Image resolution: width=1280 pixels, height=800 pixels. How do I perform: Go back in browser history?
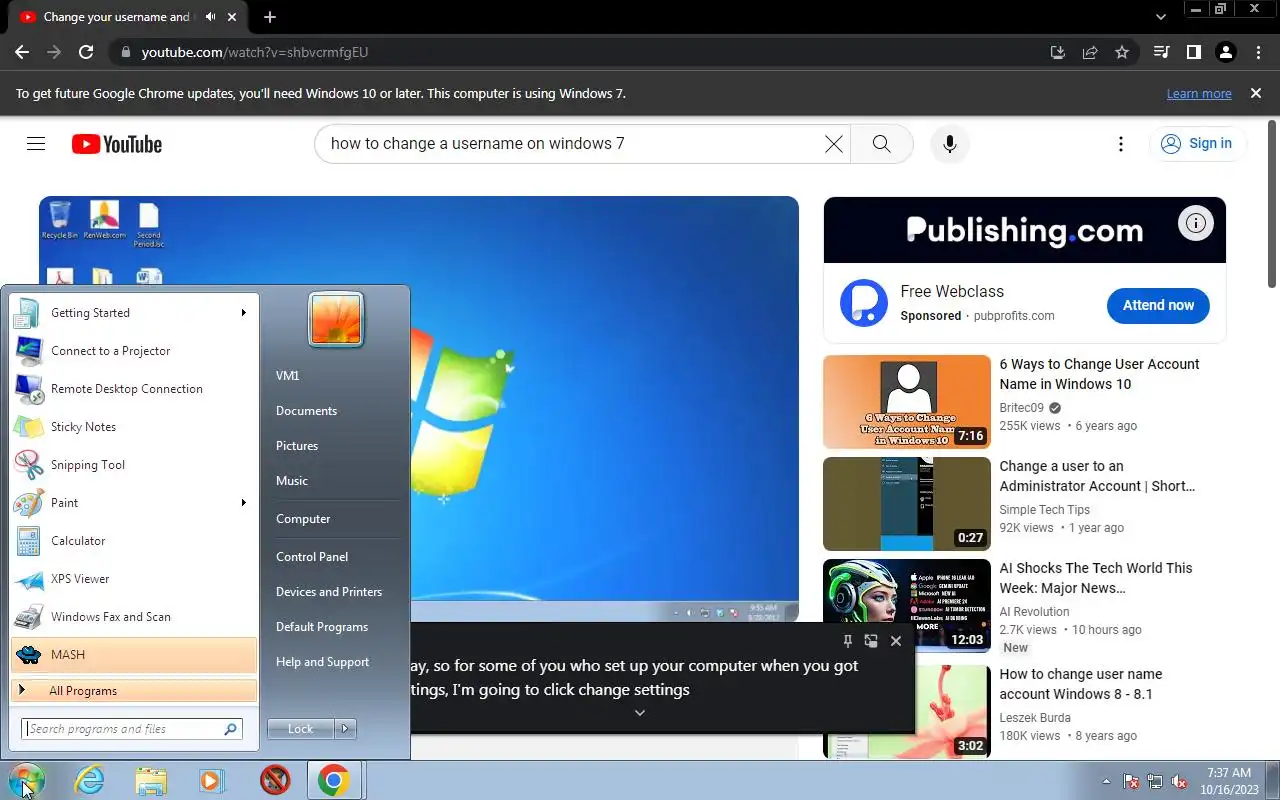[22, 52]
